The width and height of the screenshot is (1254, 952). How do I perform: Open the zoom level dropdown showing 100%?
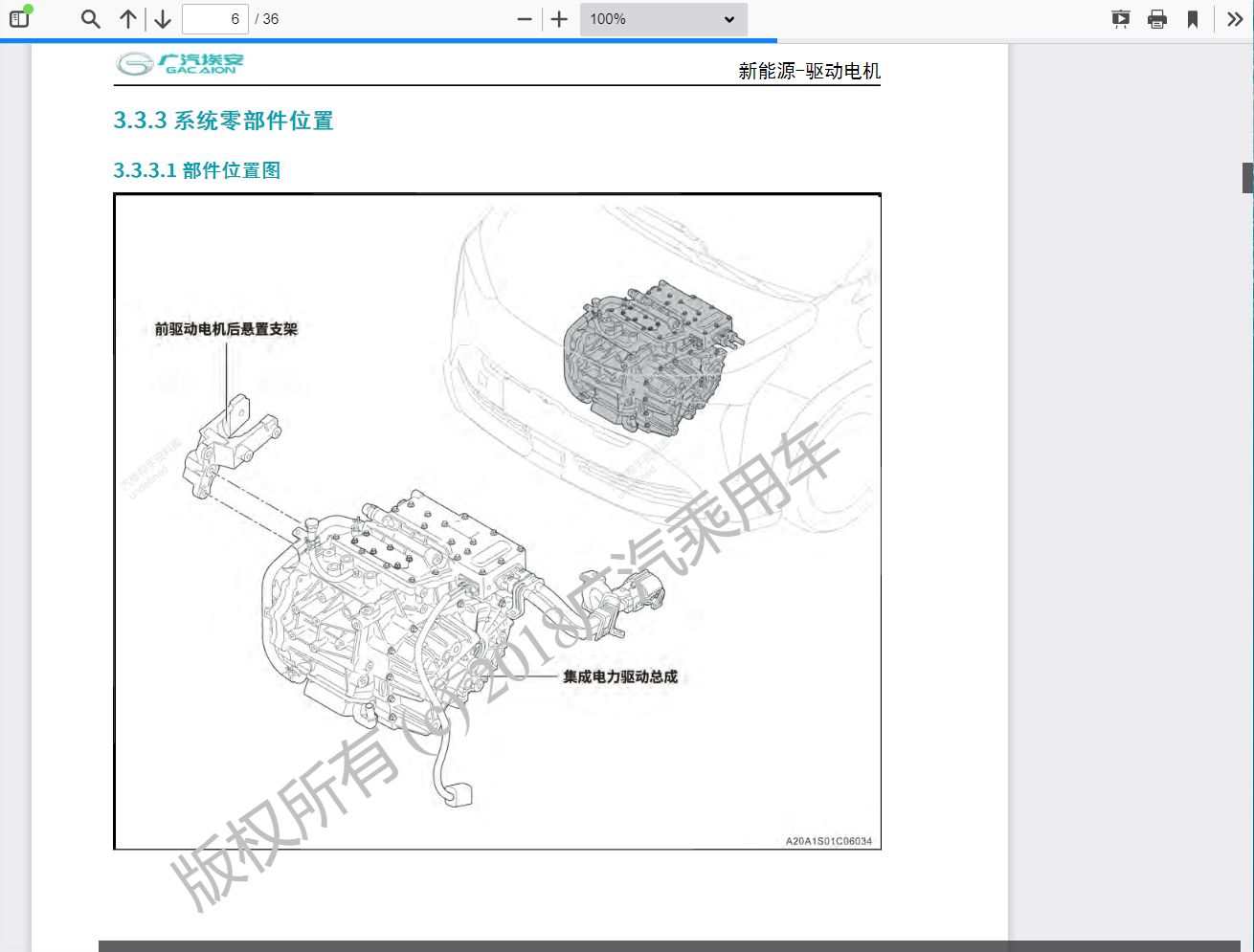tap(662, 18)
